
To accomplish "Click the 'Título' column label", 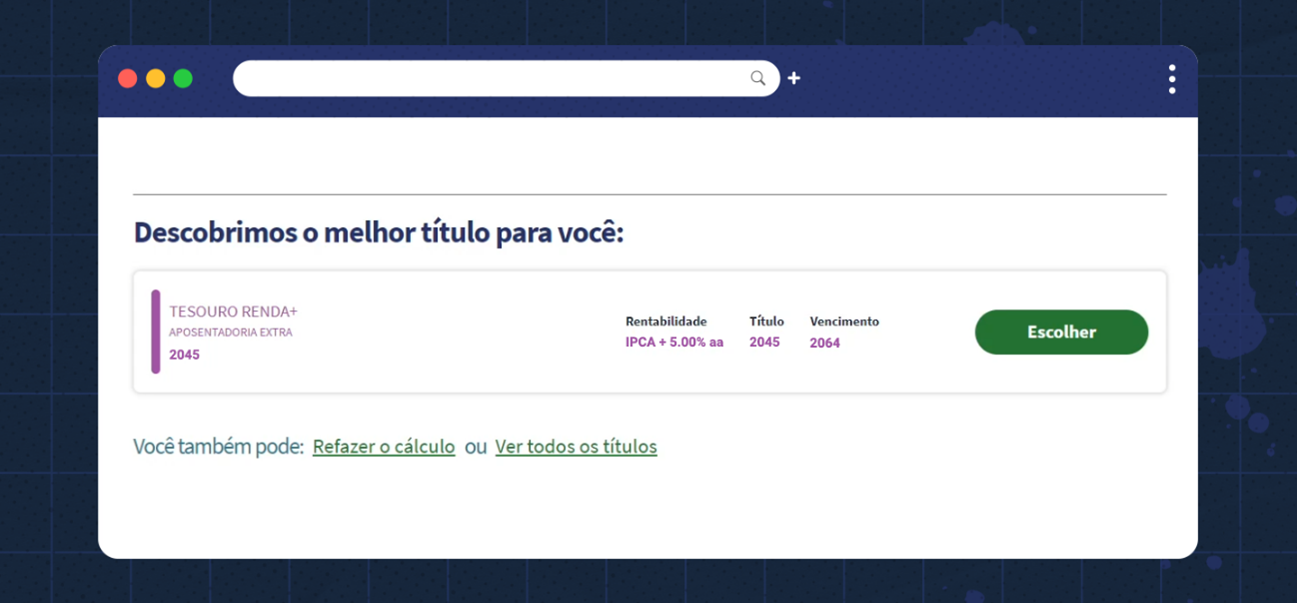I will (x=767, y=321).
